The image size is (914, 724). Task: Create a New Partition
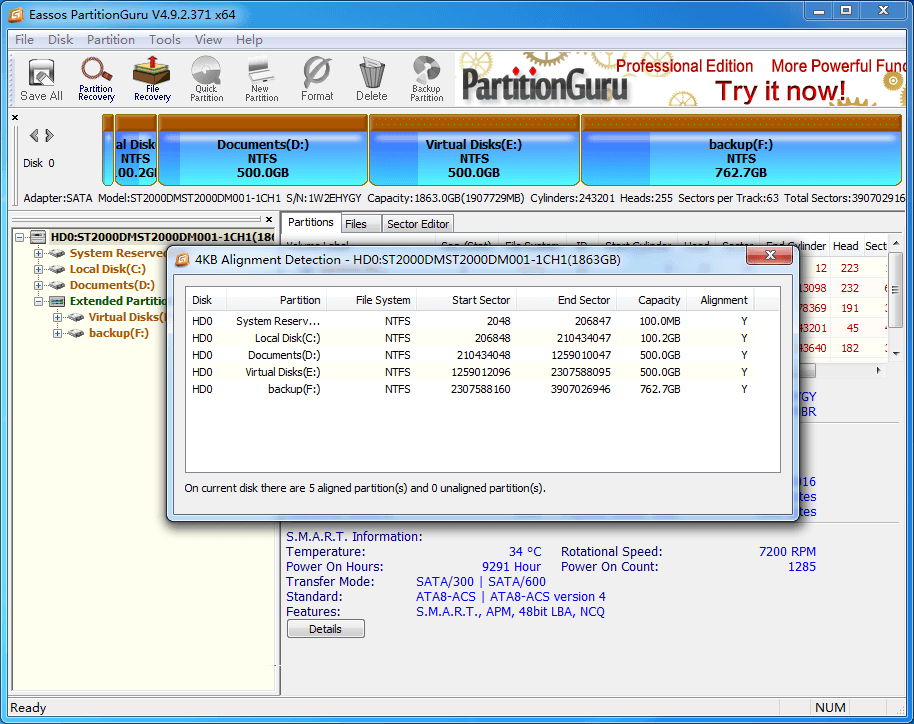(261, 79)
